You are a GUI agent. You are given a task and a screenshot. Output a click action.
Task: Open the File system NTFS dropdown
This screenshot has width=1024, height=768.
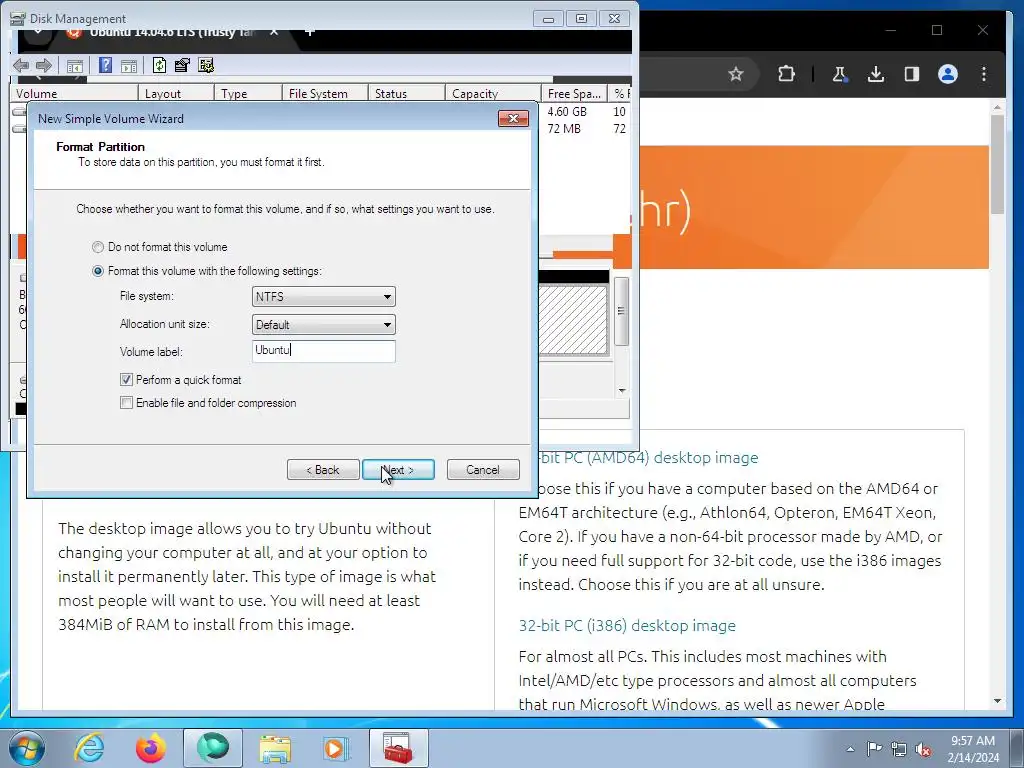pyautogui.click(x=323, y=296)
